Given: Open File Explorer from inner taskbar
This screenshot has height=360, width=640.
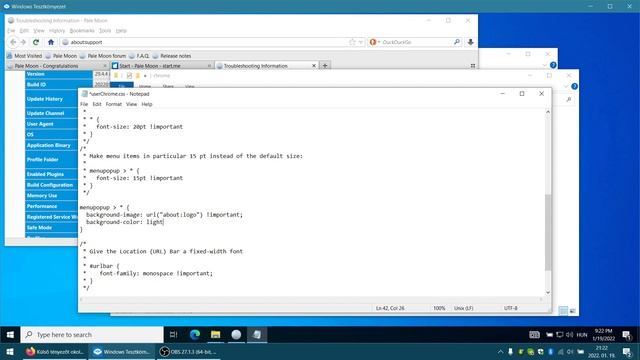Looking at the screenshot, I should (x=216, y=335).
